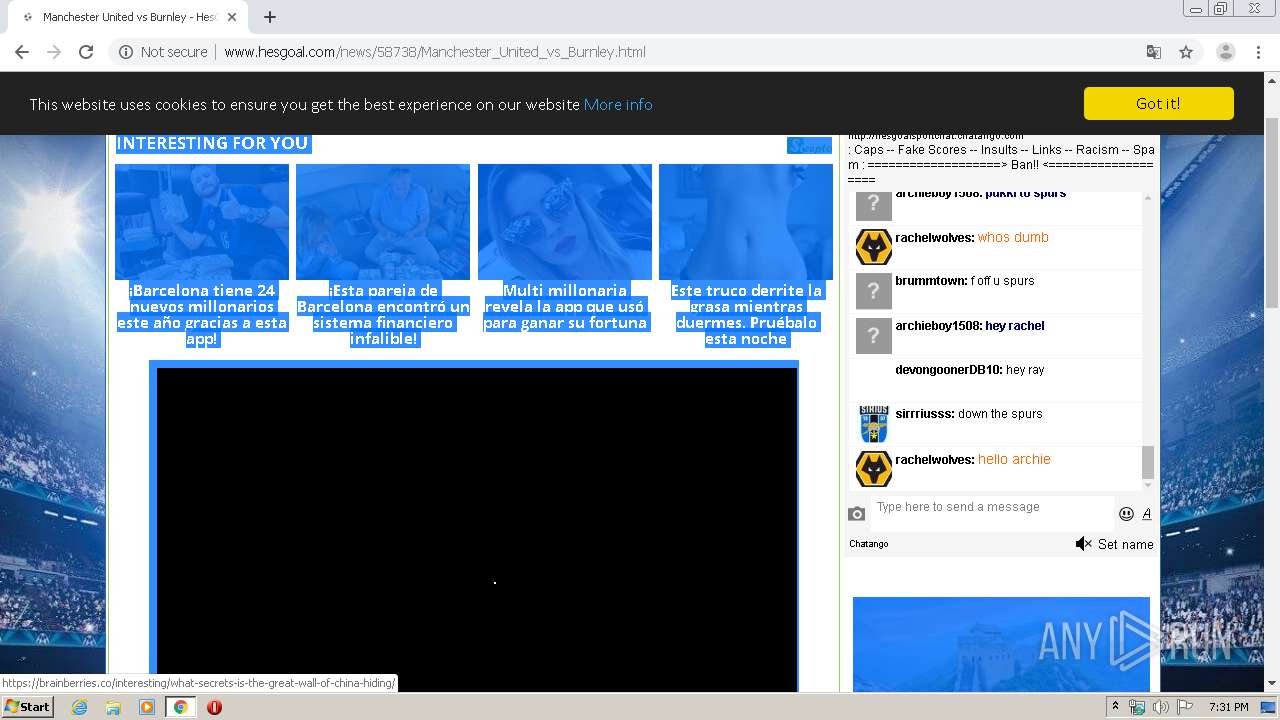
Task: Open the Chatango link
Action: point(868,544)
